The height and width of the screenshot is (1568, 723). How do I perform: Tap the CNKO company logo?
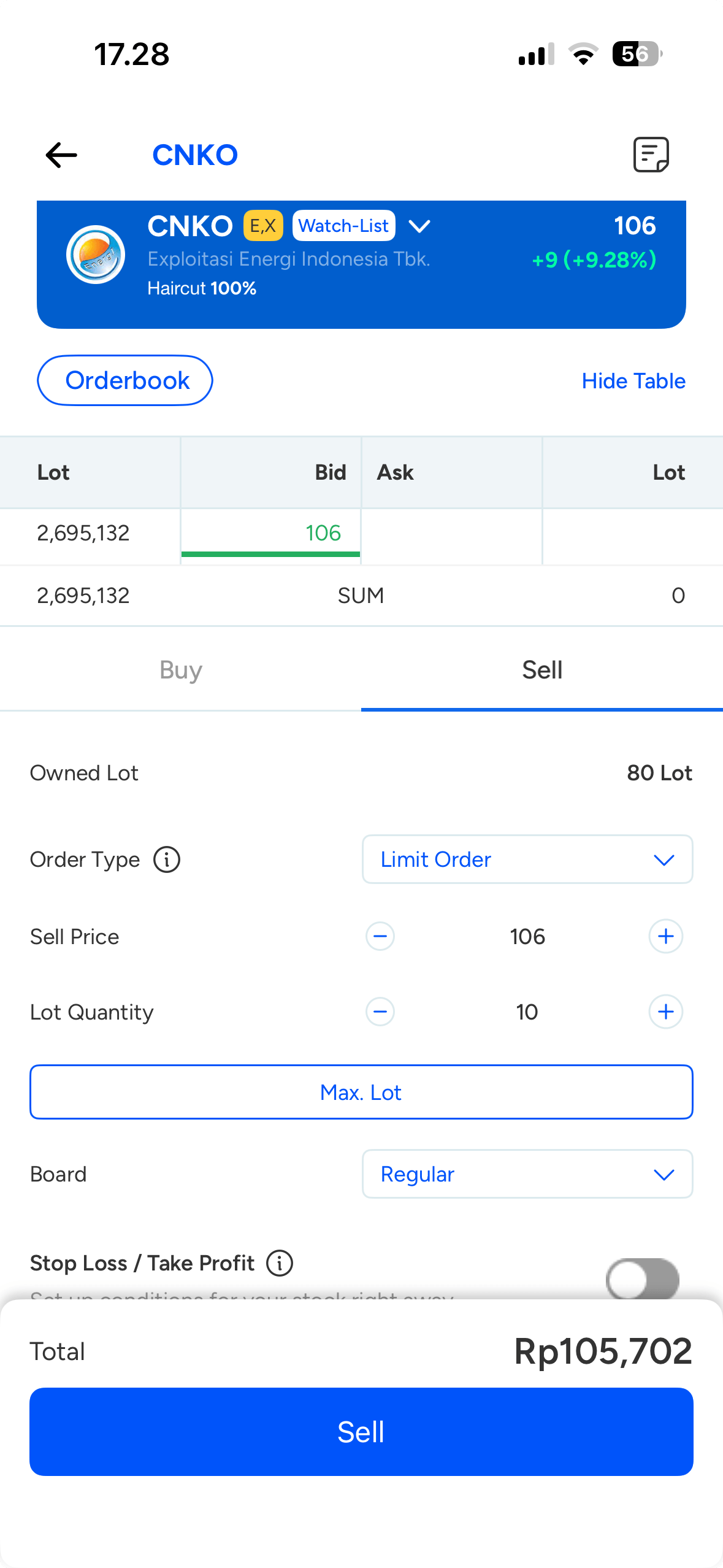[x=96, y=255]
